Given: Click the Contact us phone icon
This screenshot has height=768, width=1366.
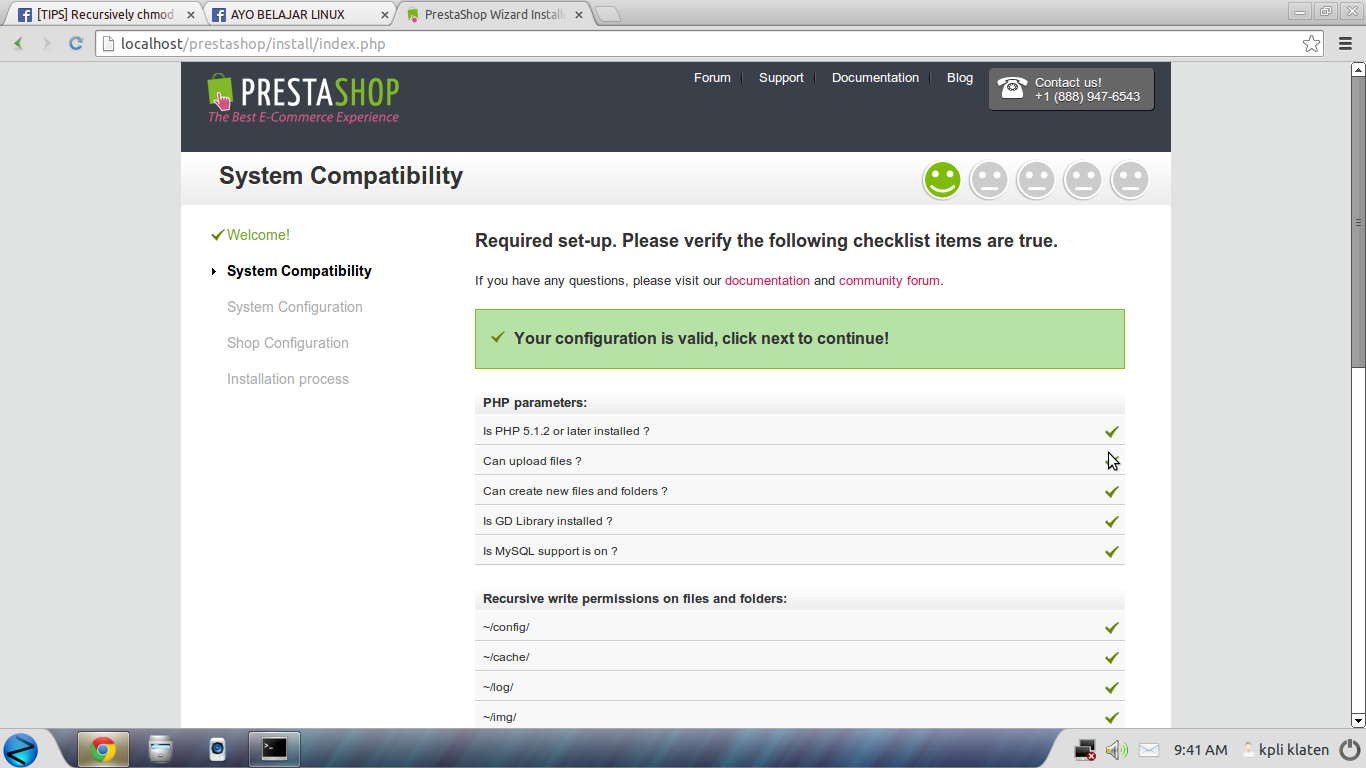Looking at the screenshot, I should 1012,88.
